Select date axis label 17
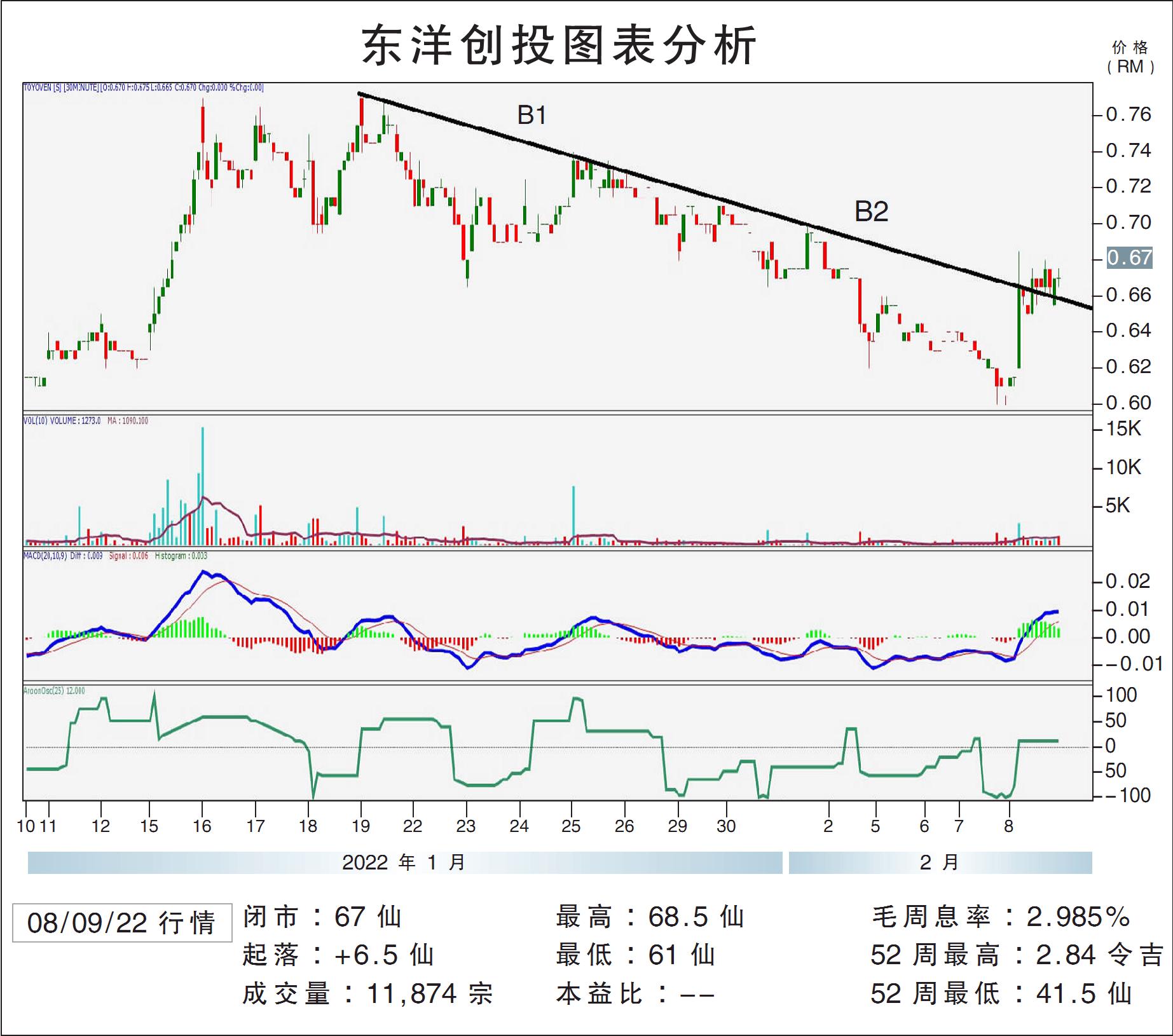The height and width of the screenshot is (1036, 1173). 255,826
